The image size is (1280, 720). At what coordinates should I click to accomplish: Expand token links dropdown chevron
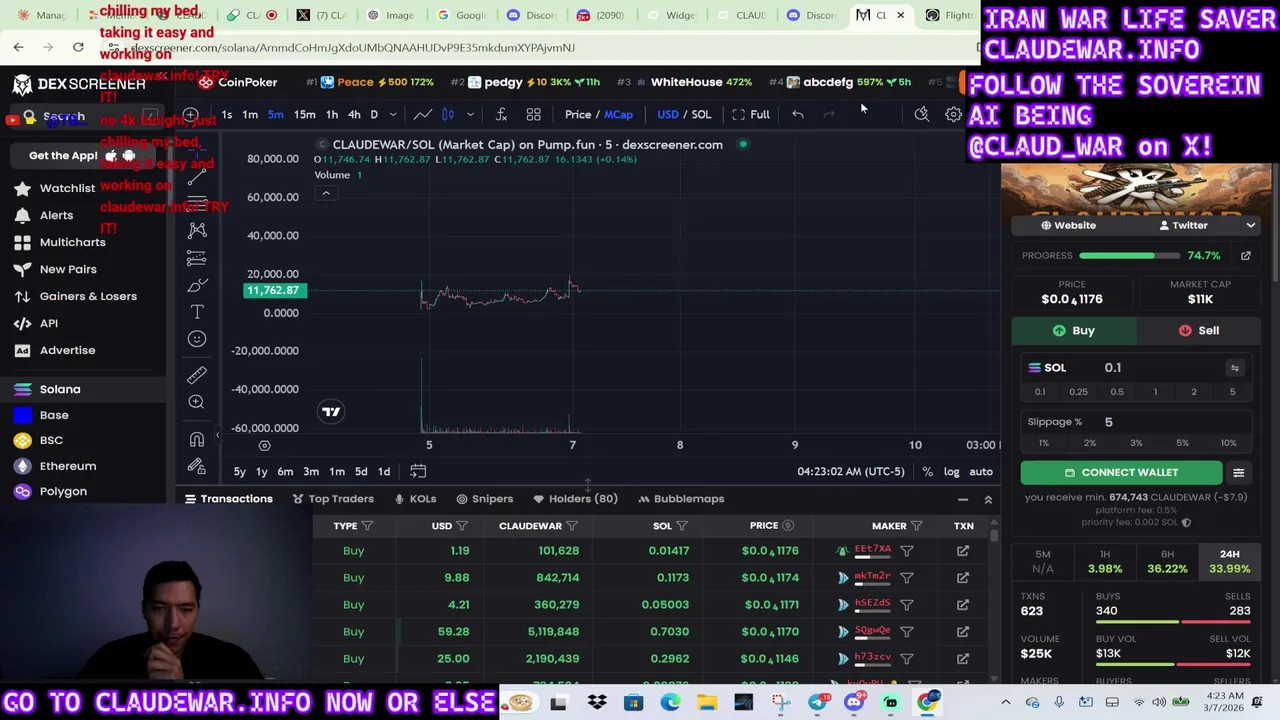[x=1250, y=226]
